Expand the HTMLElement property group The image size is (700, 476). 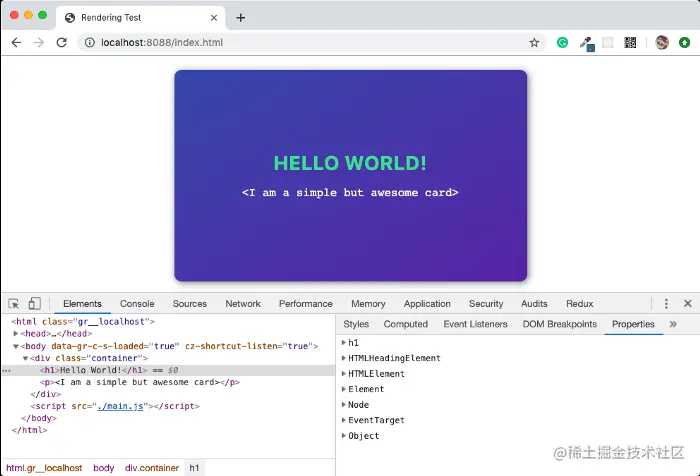click(344, 374)
